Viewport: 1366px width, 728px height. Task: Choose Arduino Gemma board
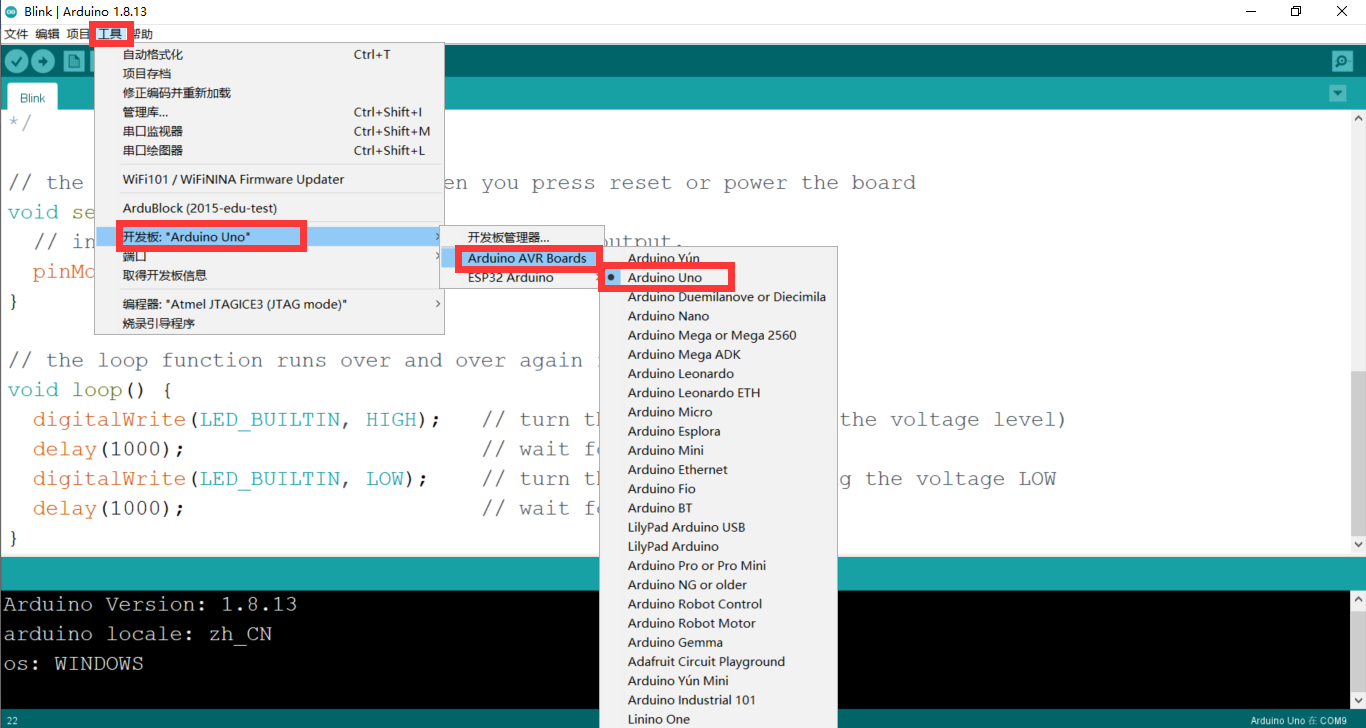coord(718,642)
